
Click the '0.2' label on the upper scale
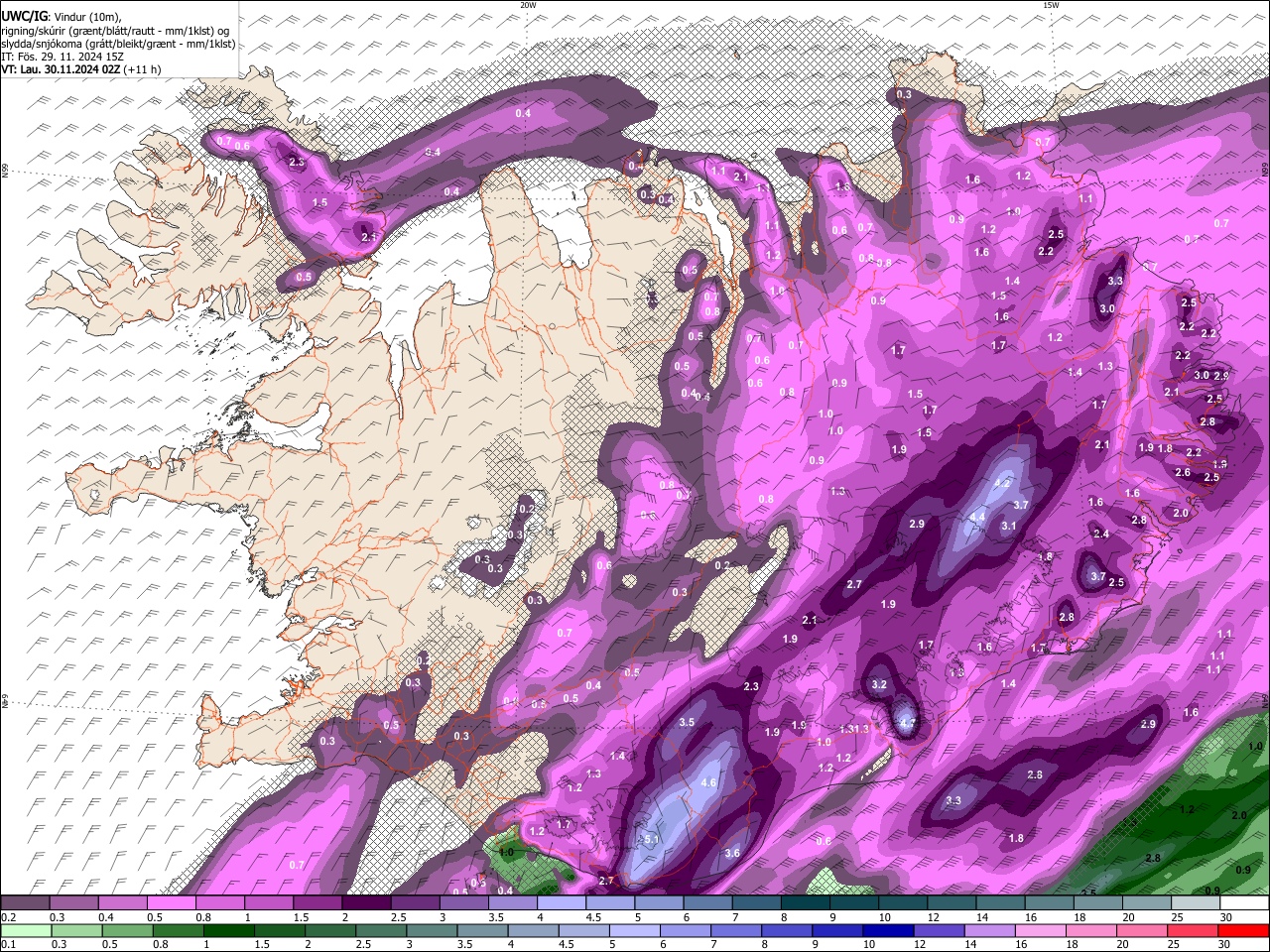[x=9, y=917]
